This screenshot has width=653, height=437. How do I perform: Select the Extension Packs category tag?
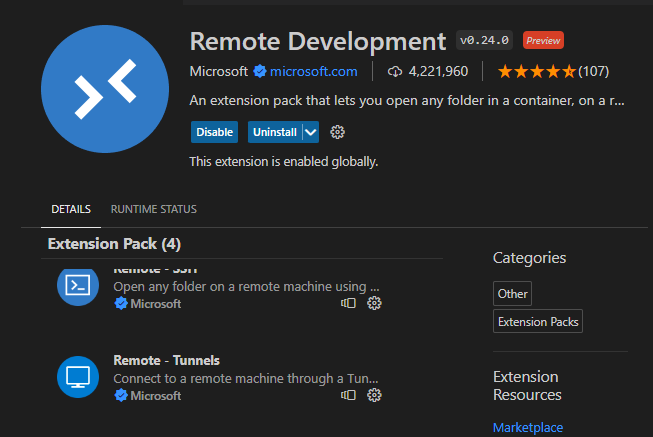click(538, 322)
